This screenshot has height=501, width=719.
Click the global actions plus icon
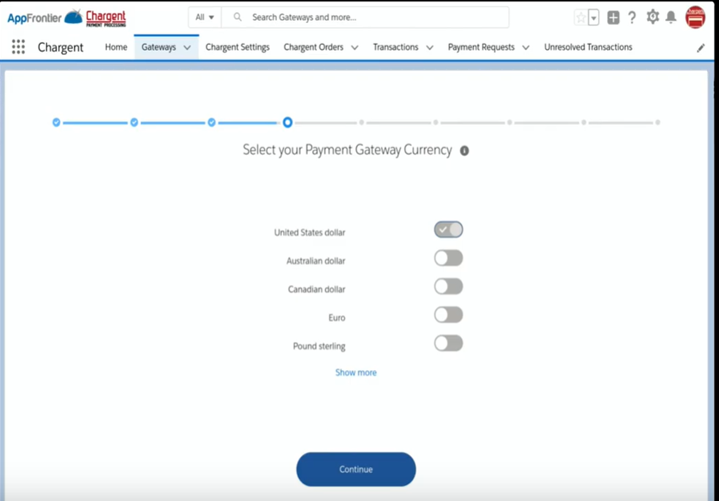click(613, 18)
